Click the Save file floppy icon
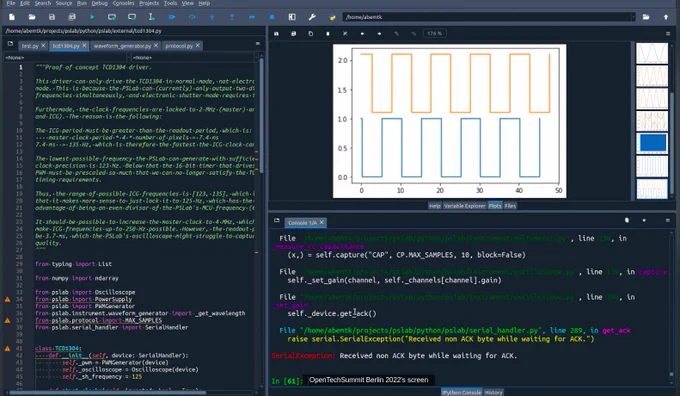 coord(52,17)
